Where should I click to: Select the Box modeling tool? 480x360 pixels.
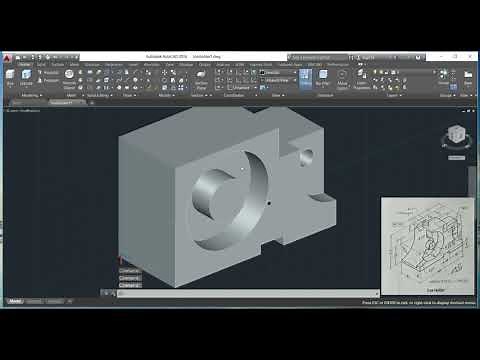[10, 77]
